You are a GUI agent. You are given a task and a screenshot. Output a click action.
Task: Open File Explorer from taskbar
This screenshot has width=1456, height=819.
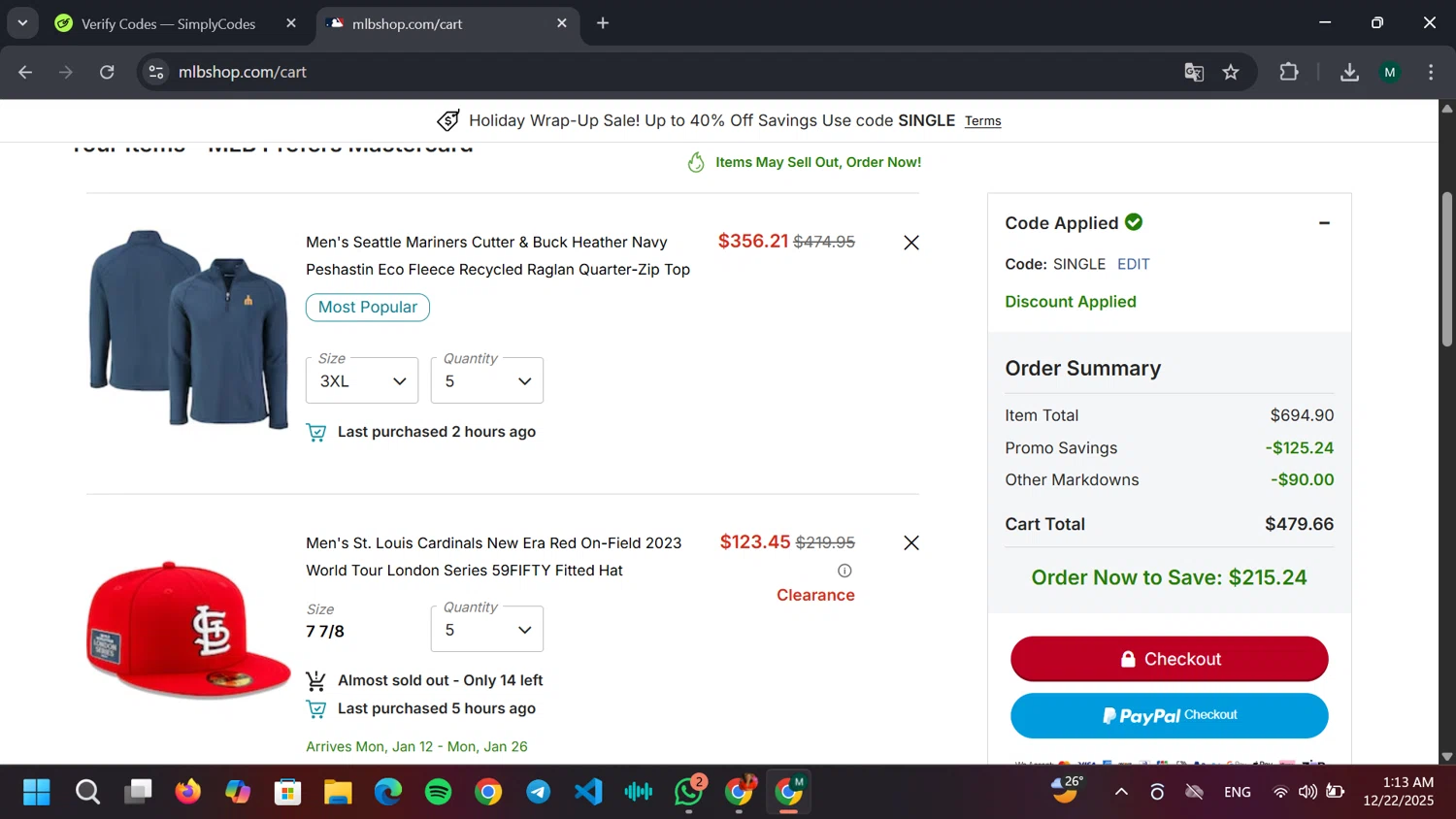[x=338, y=792]
